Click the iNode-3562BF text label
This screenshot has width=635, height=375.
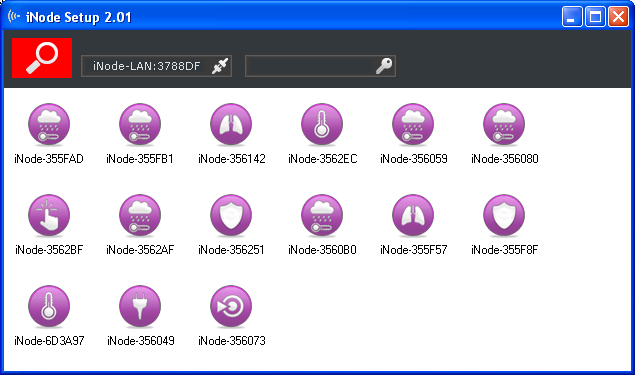[x=49, y=250]
